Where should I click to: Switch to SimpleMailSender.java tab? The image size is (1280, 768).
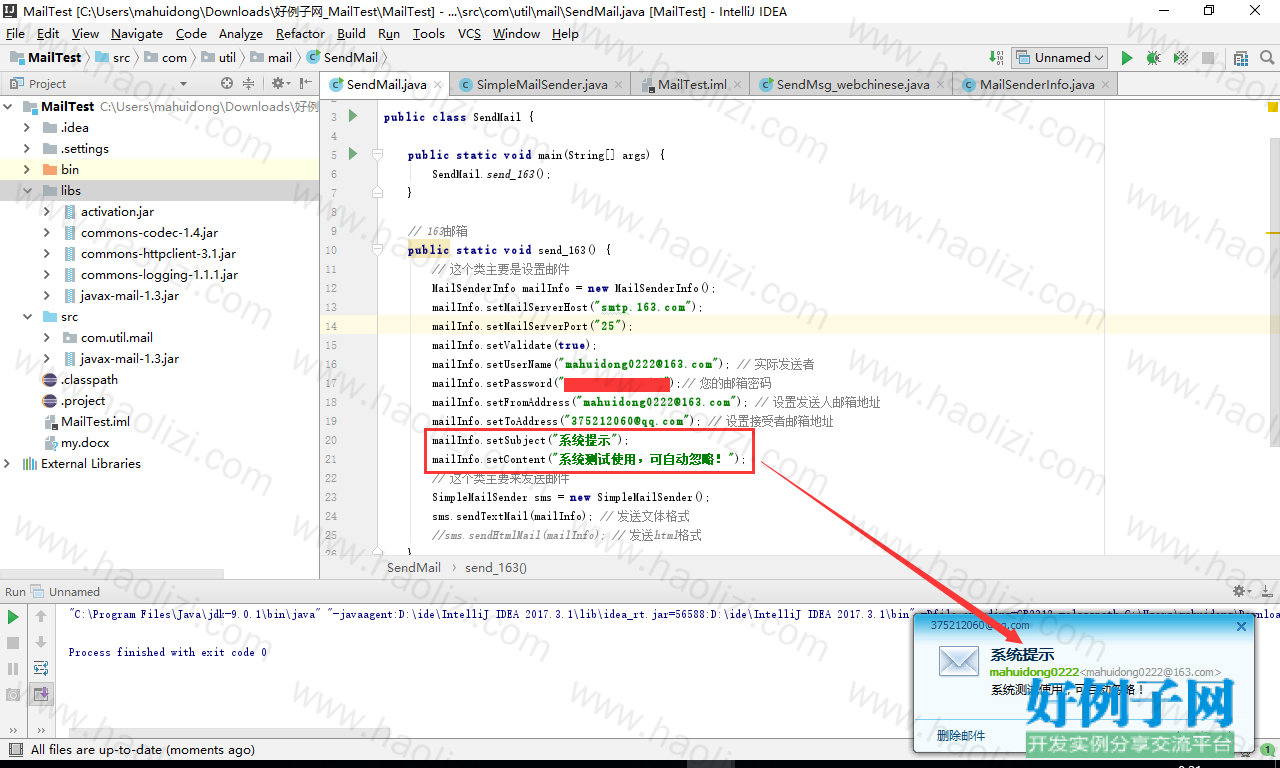tap(541, 85)
